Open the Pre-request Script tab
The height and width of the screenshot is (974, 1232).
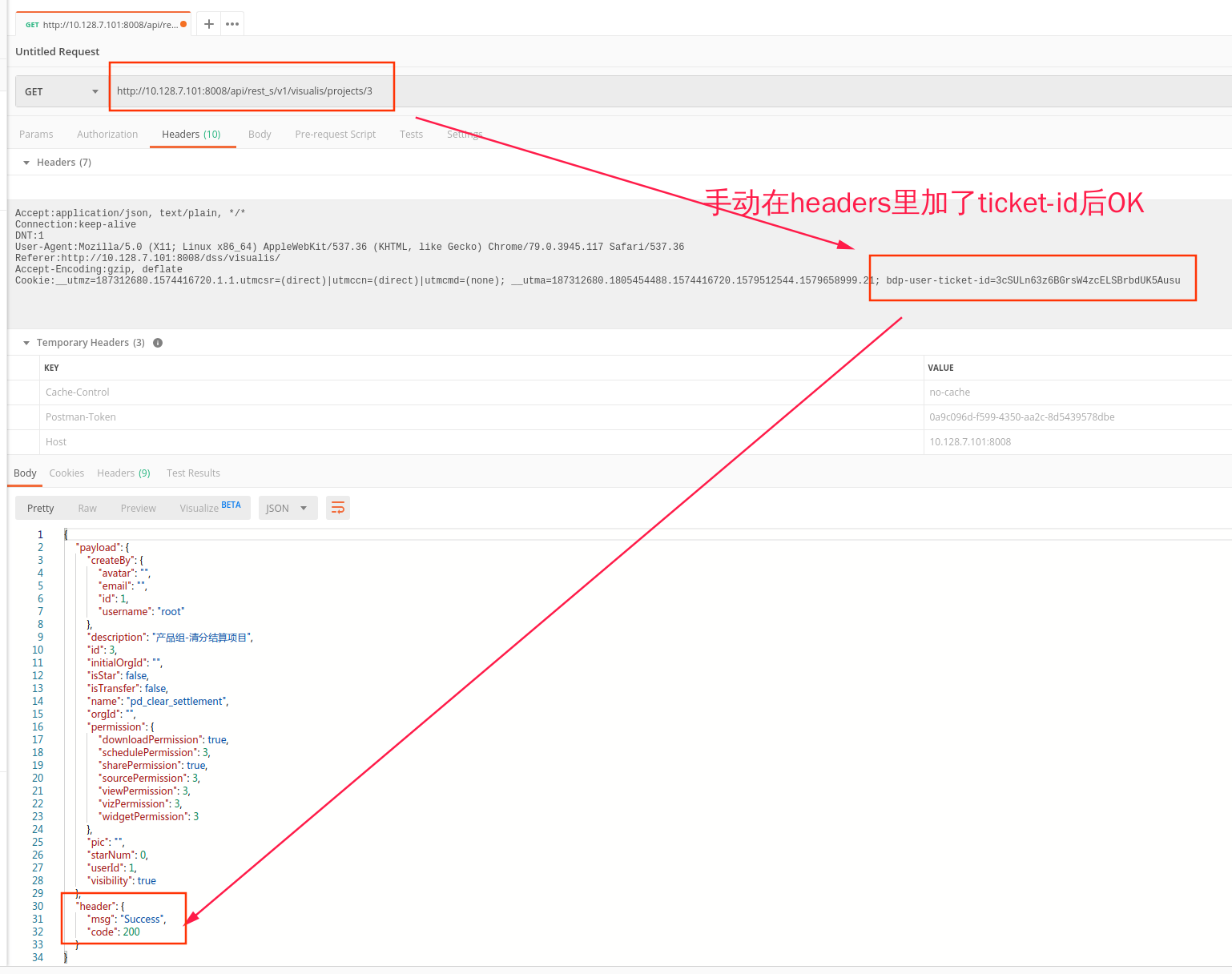[x=335, y=135]
